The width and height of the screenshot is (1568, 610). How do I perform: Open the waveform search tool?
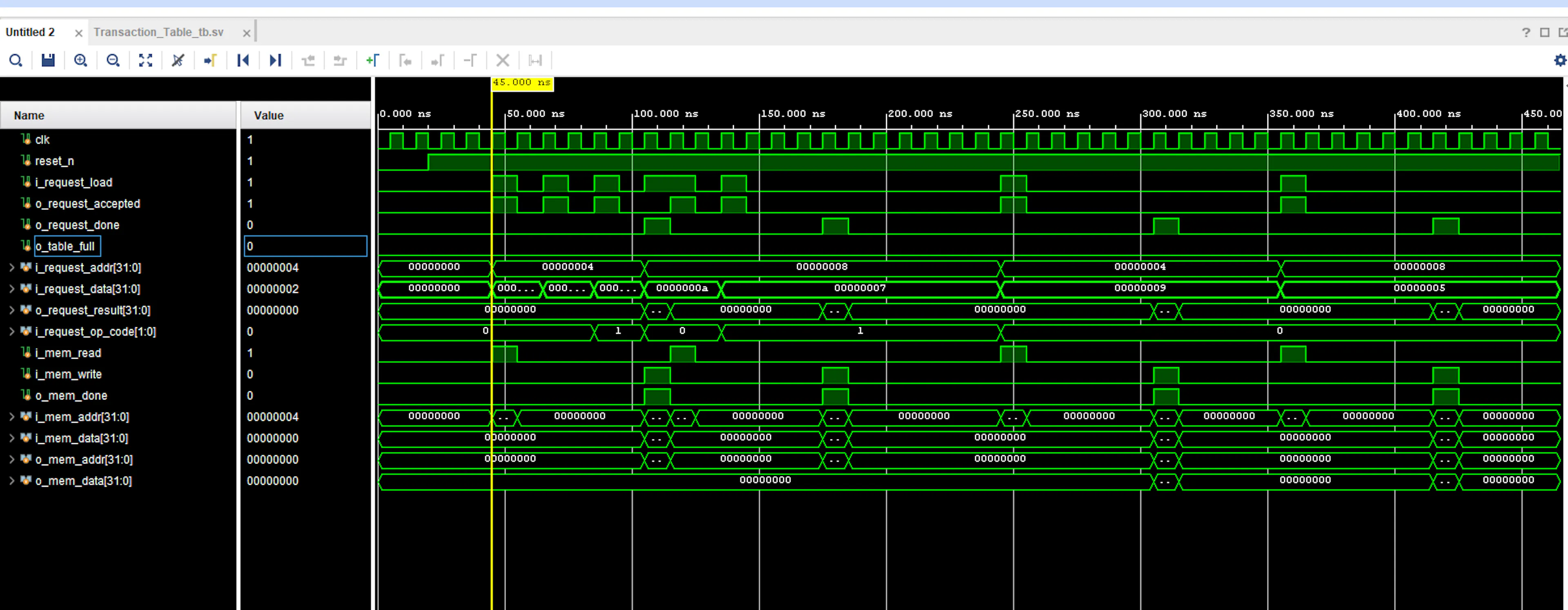click(16, 60)
